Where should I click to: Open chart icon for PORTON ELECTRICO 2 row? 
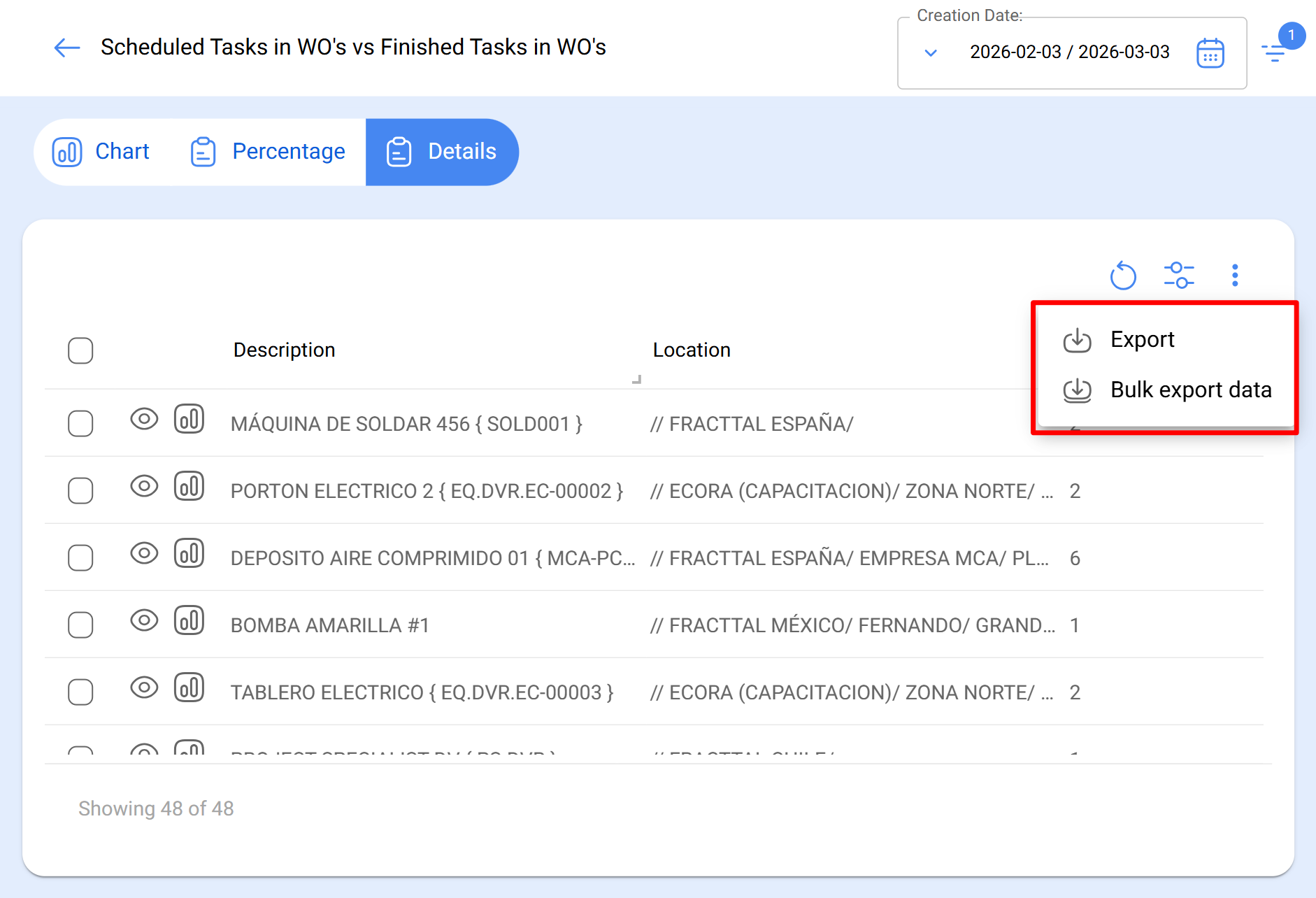(189, 487)
